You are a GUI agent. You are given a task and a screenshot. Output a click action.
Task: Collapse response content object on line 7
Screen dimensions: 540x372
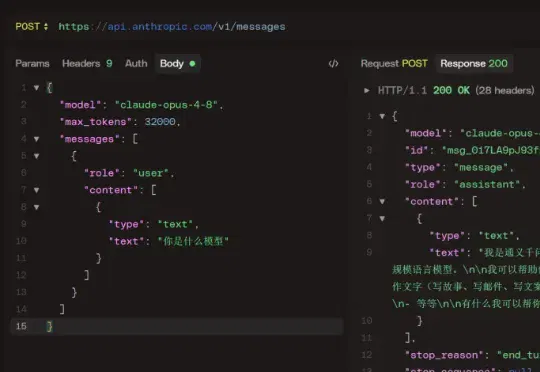(x=382, y=218)
